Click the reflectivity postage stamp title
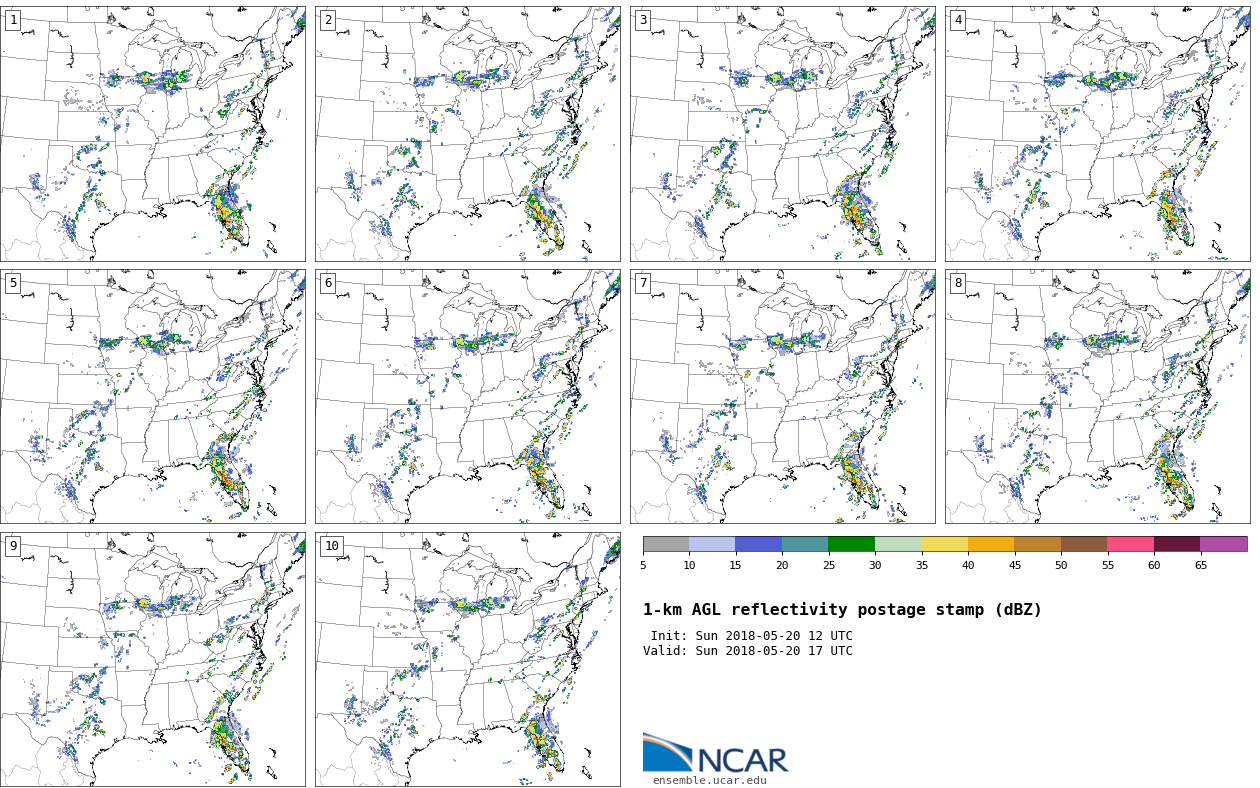 (842, 610)
